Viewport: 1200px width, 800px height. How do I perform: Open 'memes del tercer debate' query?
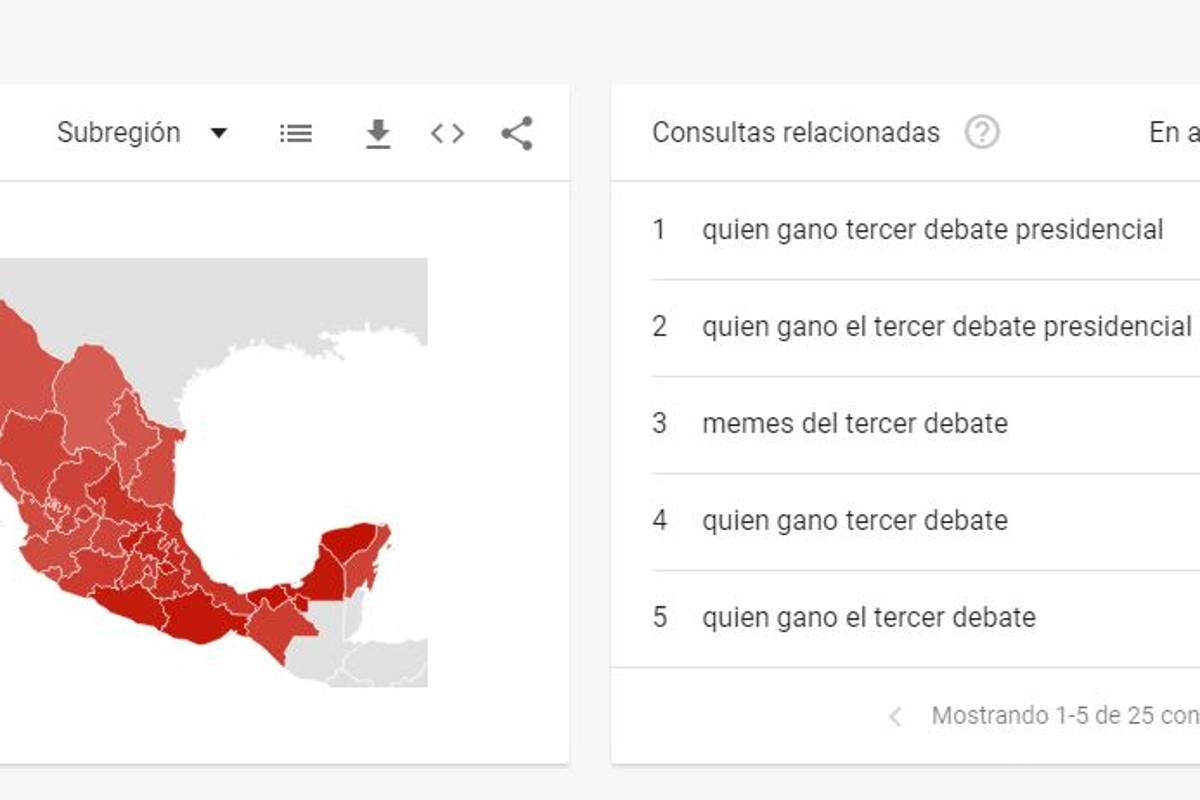853,424
